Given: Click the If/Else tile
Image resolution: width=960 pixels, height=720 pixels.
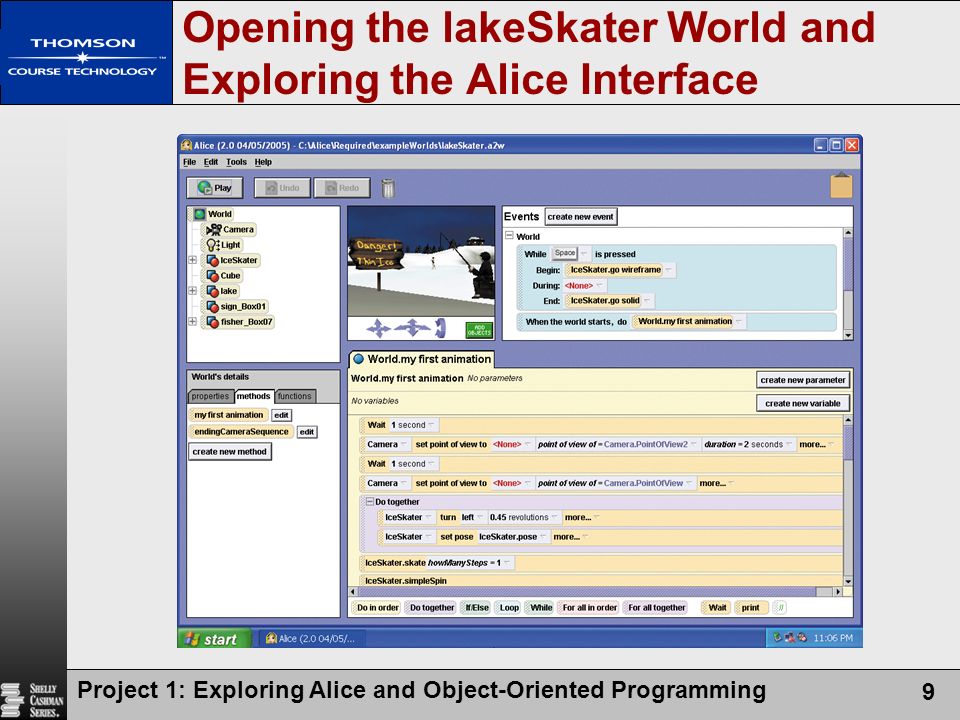Looking at the screenshot, I should pyautogui.click(x=476, y=607).
